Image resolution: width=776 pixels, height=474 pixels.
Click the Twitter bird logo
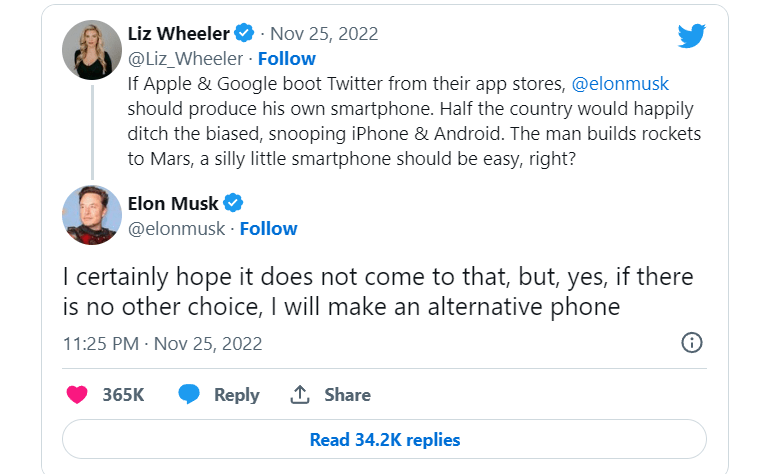click(x=692, y=35)
